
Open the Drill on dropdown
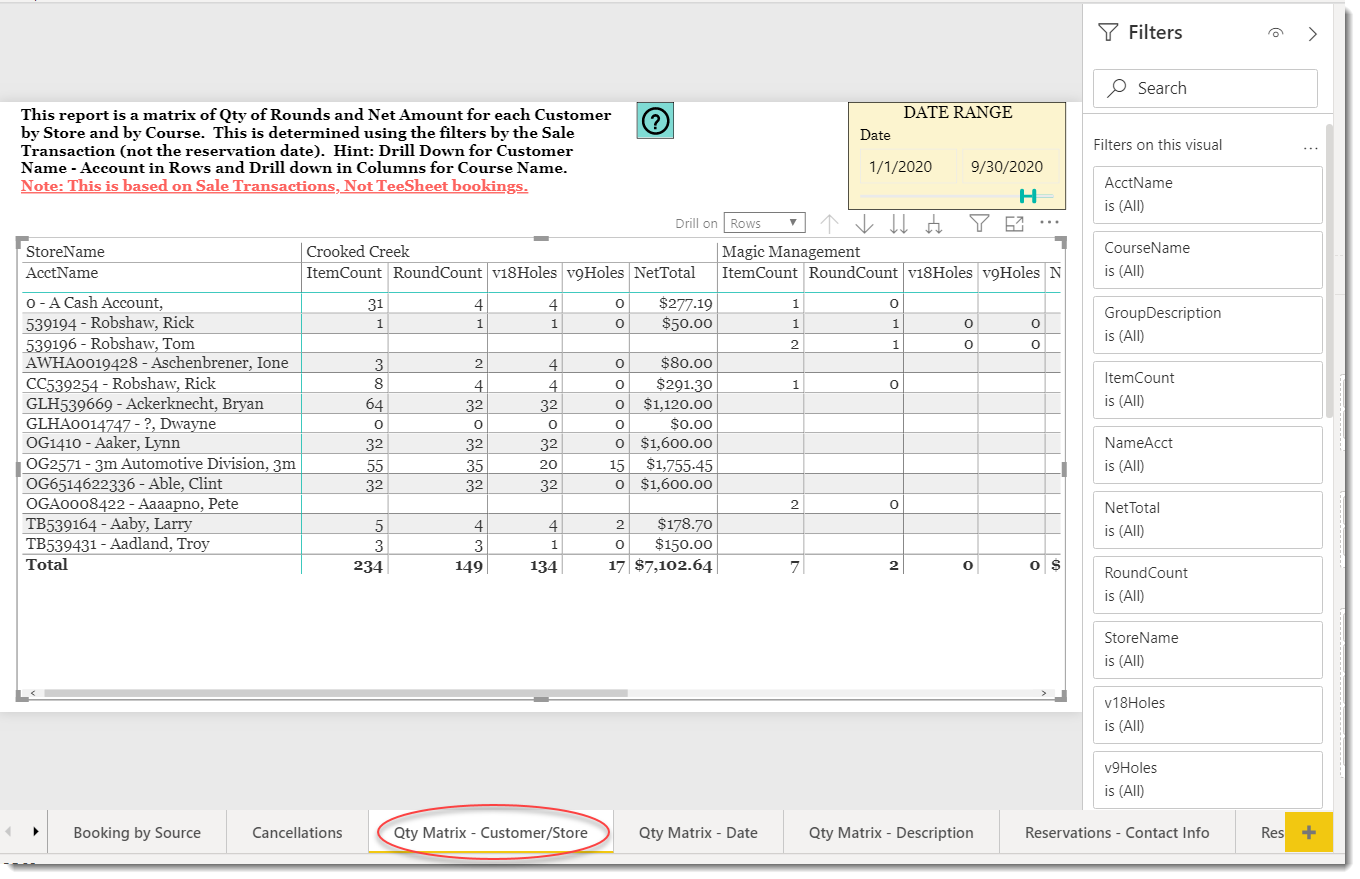pos(764,222)
